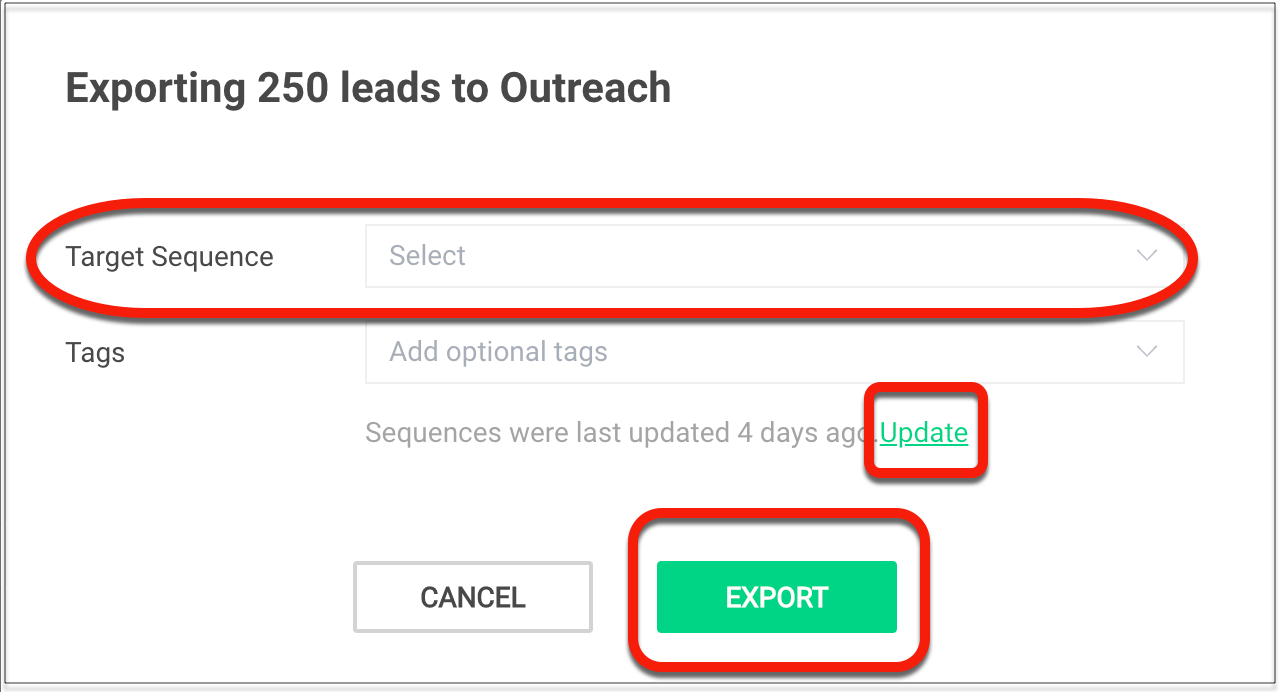Click the "Exporting 250 leads to Outreach" title
Viewport: 1280px width, 692px height.
tap(368, 88)
